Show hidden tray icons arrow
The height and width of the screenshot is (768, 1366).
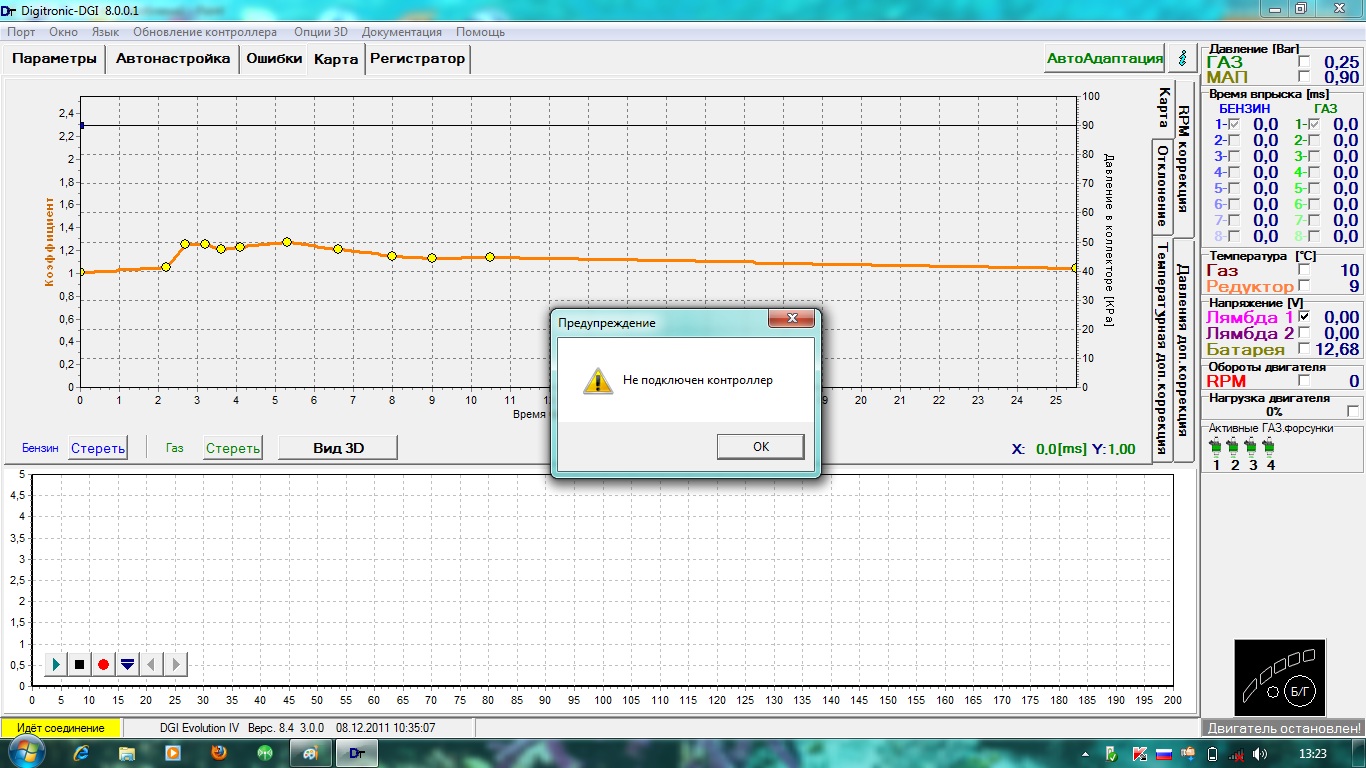[x=1087, y=753]
